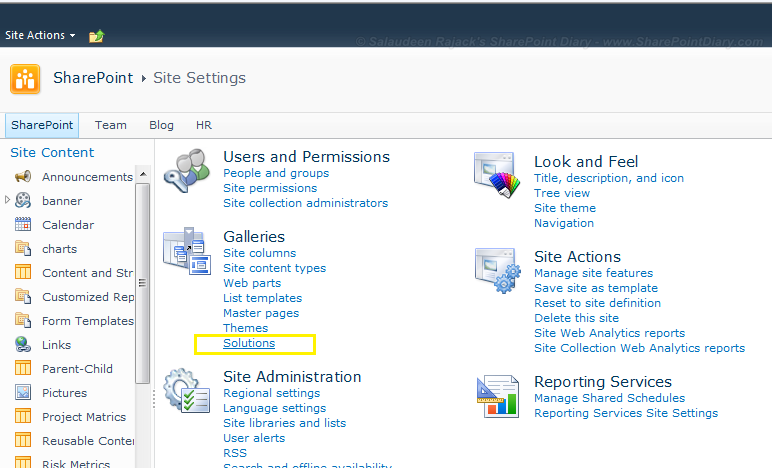The width and height of the screenshot is (772, 468).
Task: Click Save site as template
Action: (596, 288)
